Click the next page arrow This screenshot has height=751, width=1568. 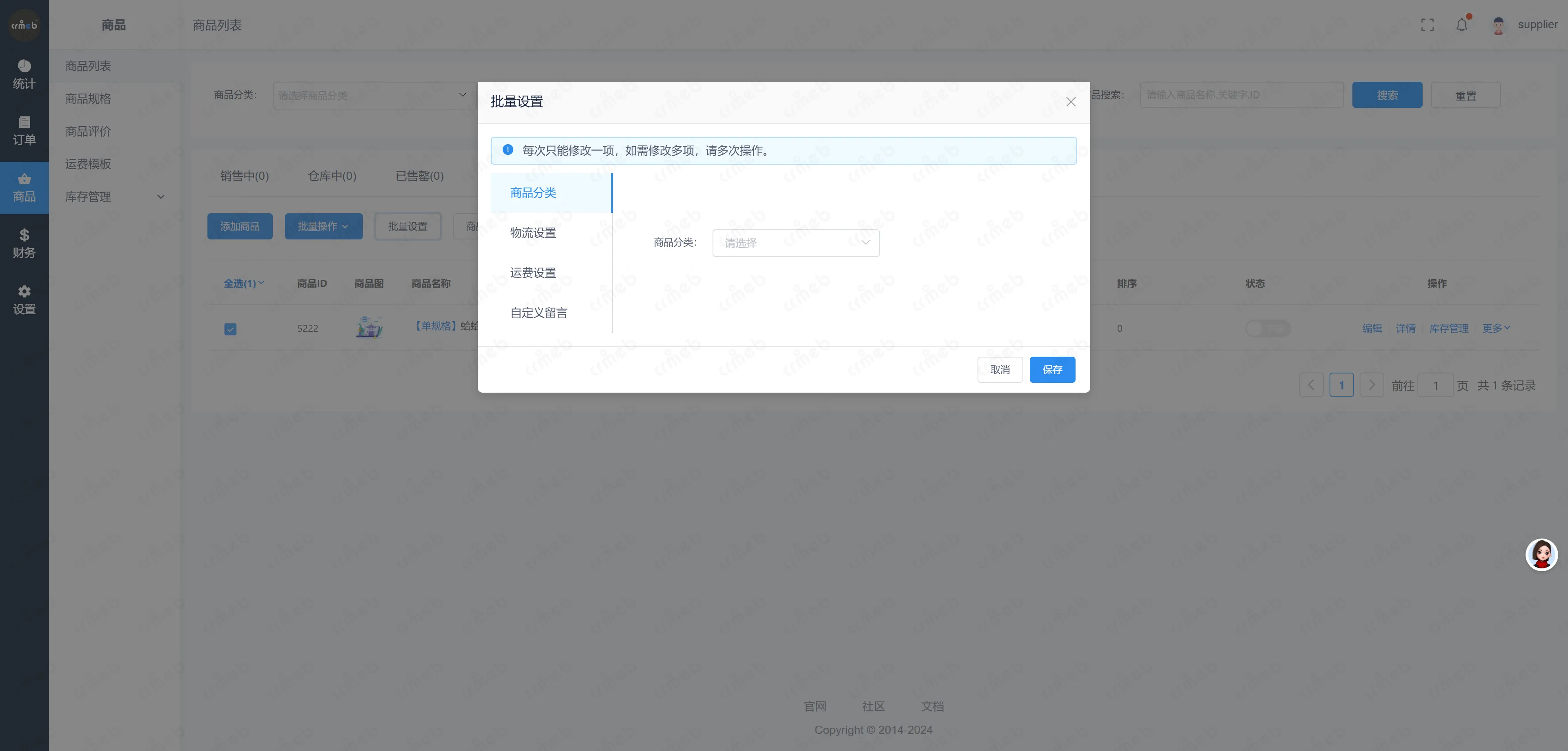(1372, 385)
